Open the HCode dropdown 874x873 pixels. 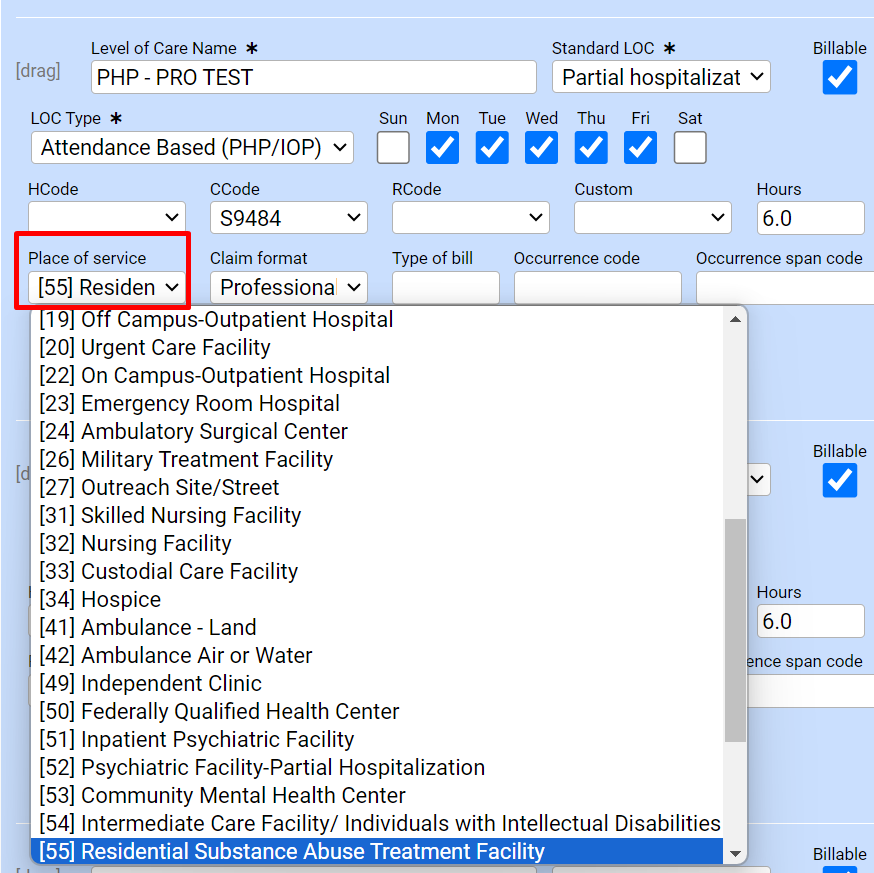[106, 217]
